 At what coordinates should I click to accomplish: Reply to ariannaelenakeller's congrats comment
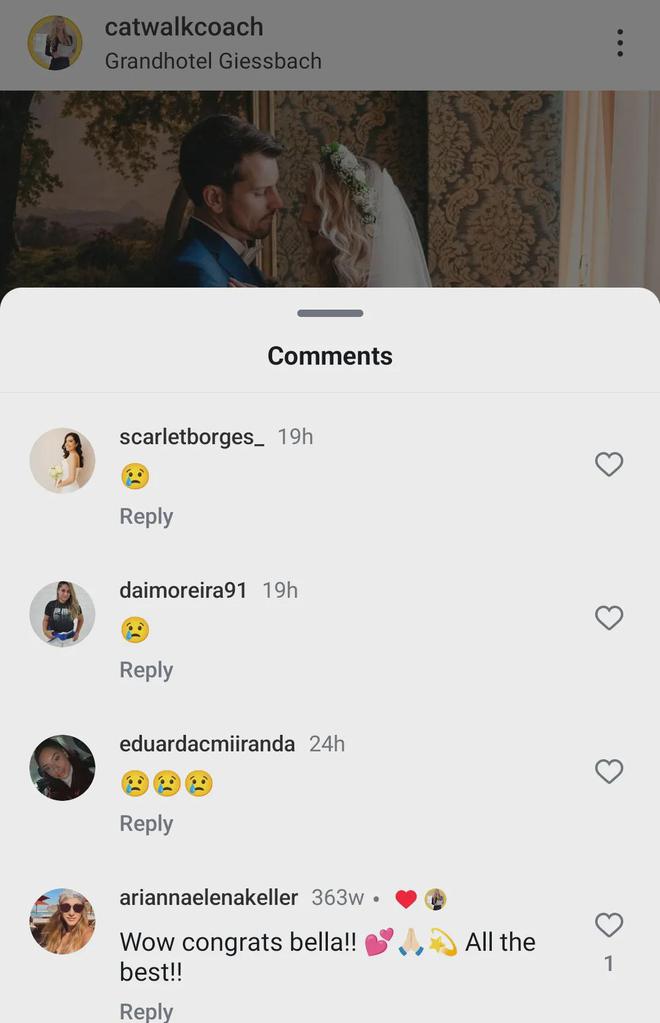pyautogui.click(x=146, y=1011)
